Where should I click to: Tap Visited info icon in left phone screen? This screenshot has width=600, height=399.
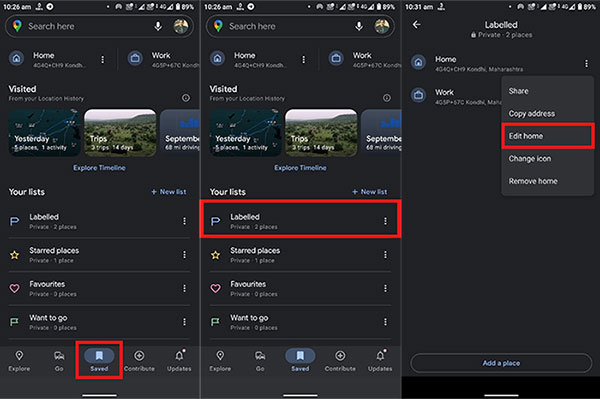pyautogui.click(x=186, y=98)
